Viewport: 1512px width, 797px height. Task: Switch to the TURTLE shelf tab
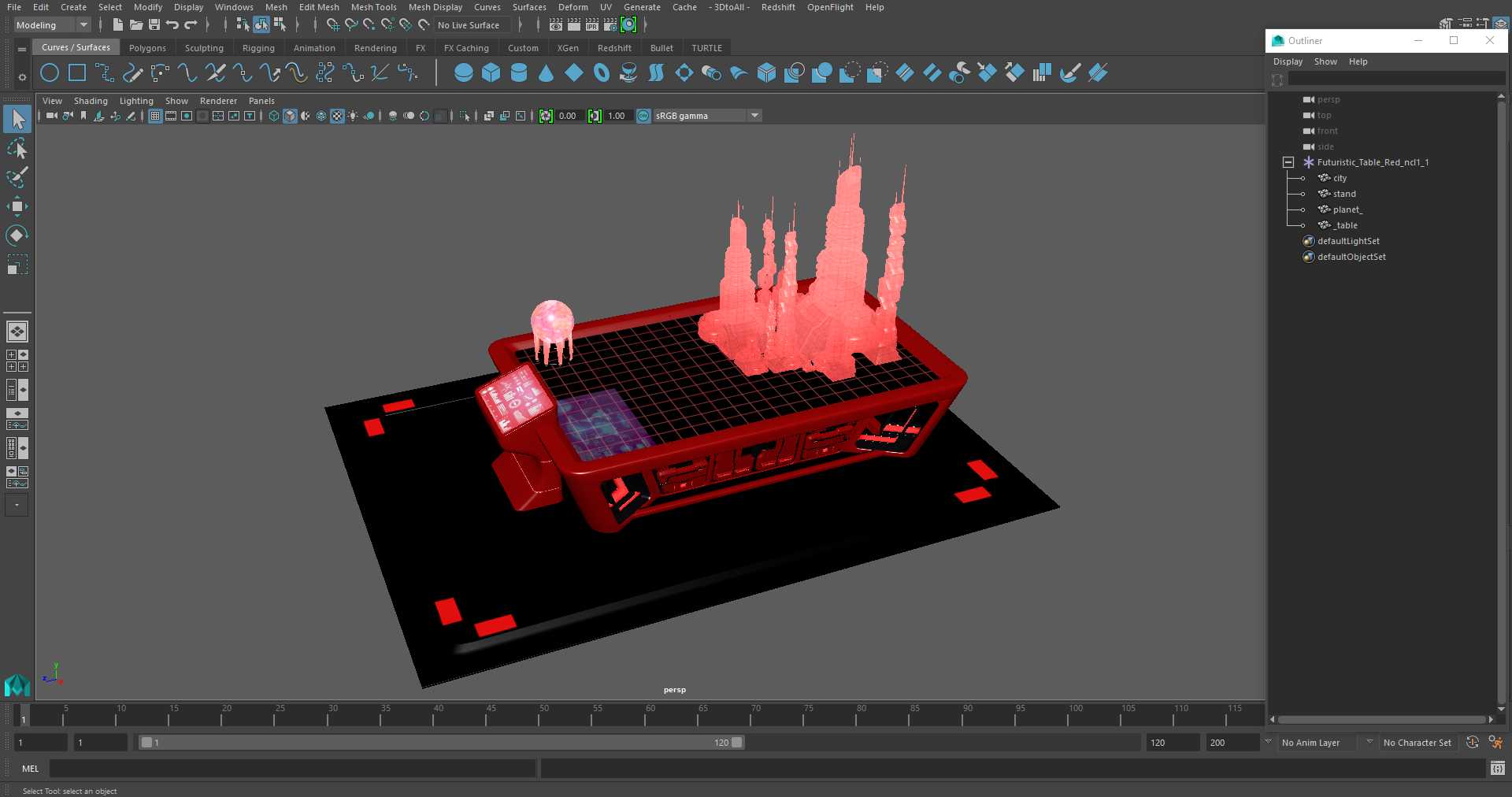706,48
